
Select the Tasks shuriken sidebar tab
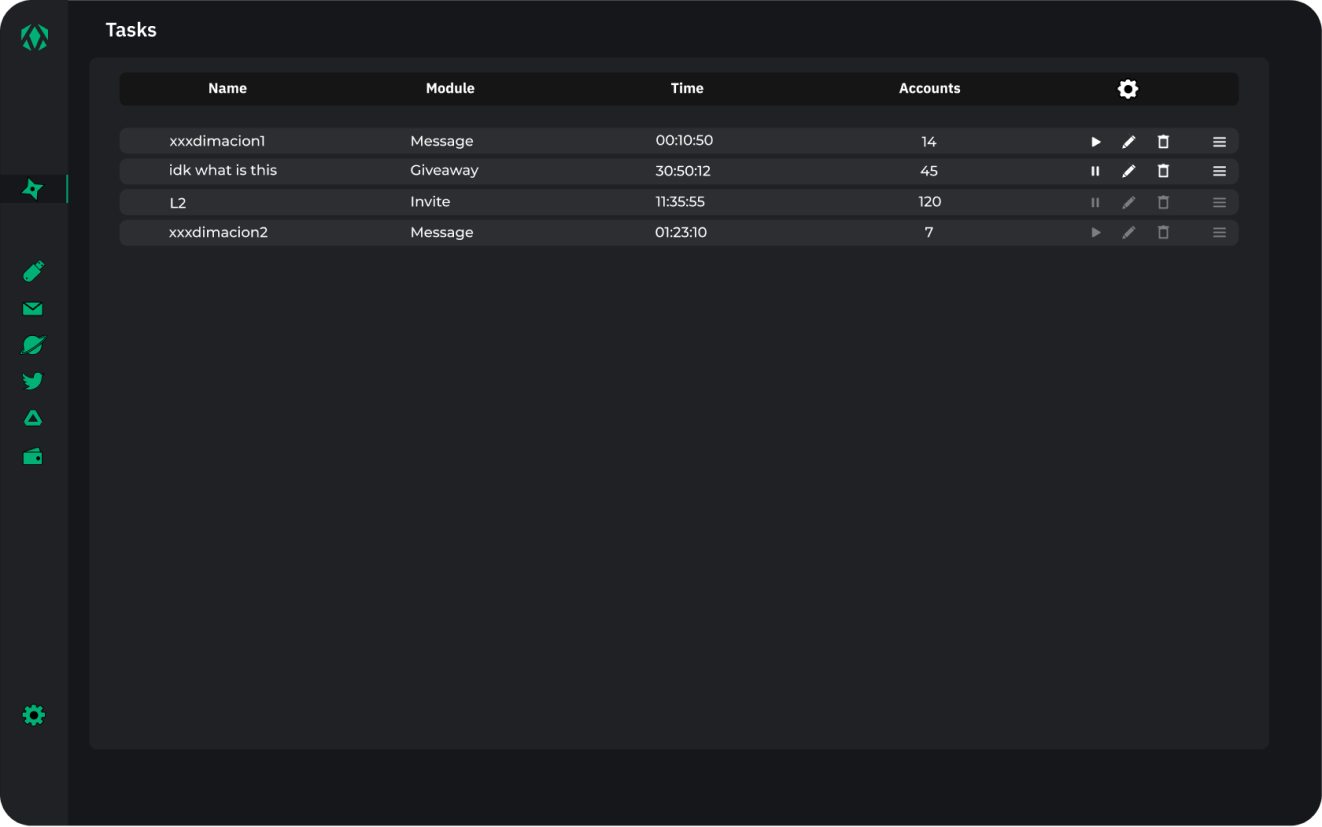(x=33, y=189)
